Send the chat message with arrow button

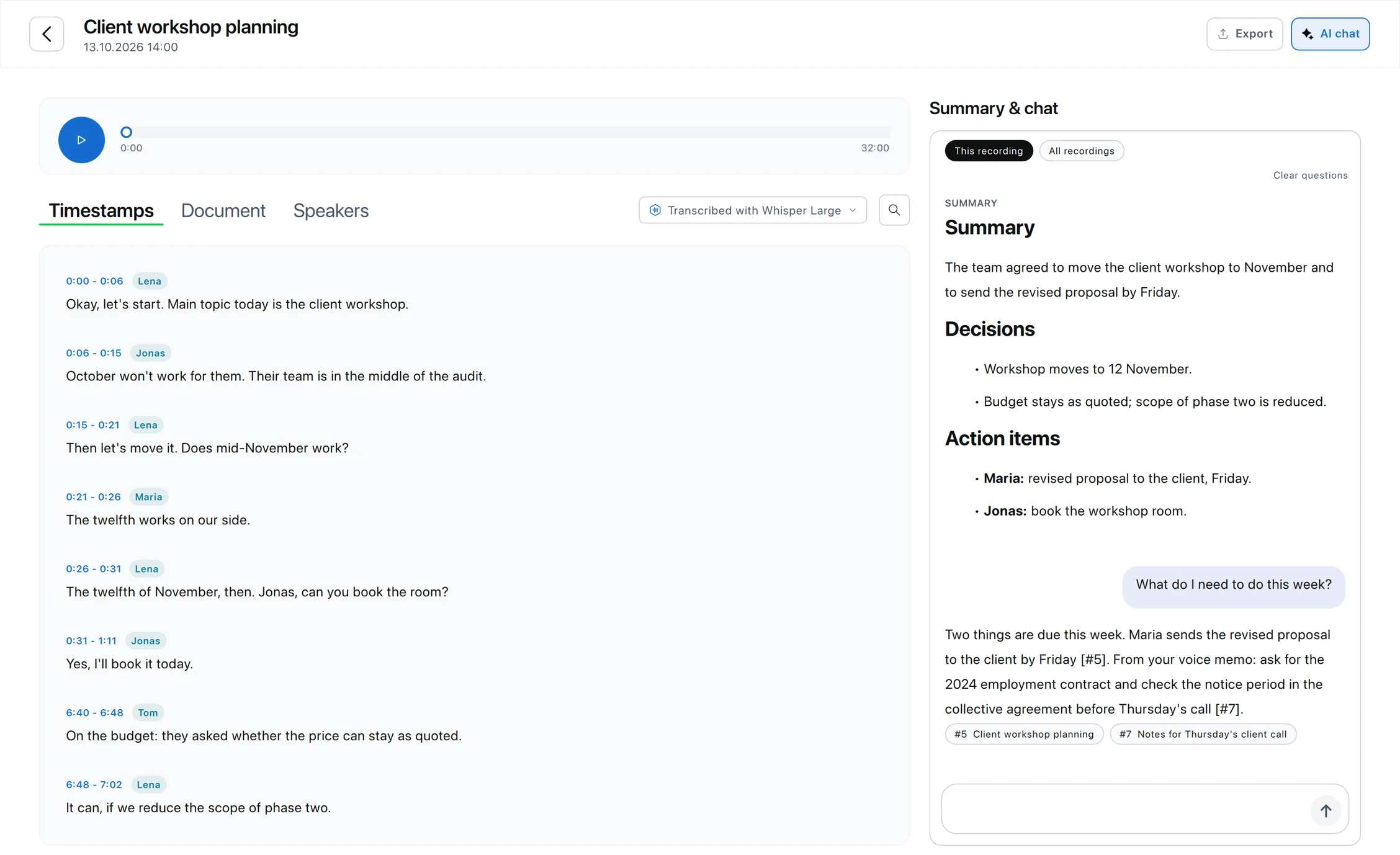1326,810
